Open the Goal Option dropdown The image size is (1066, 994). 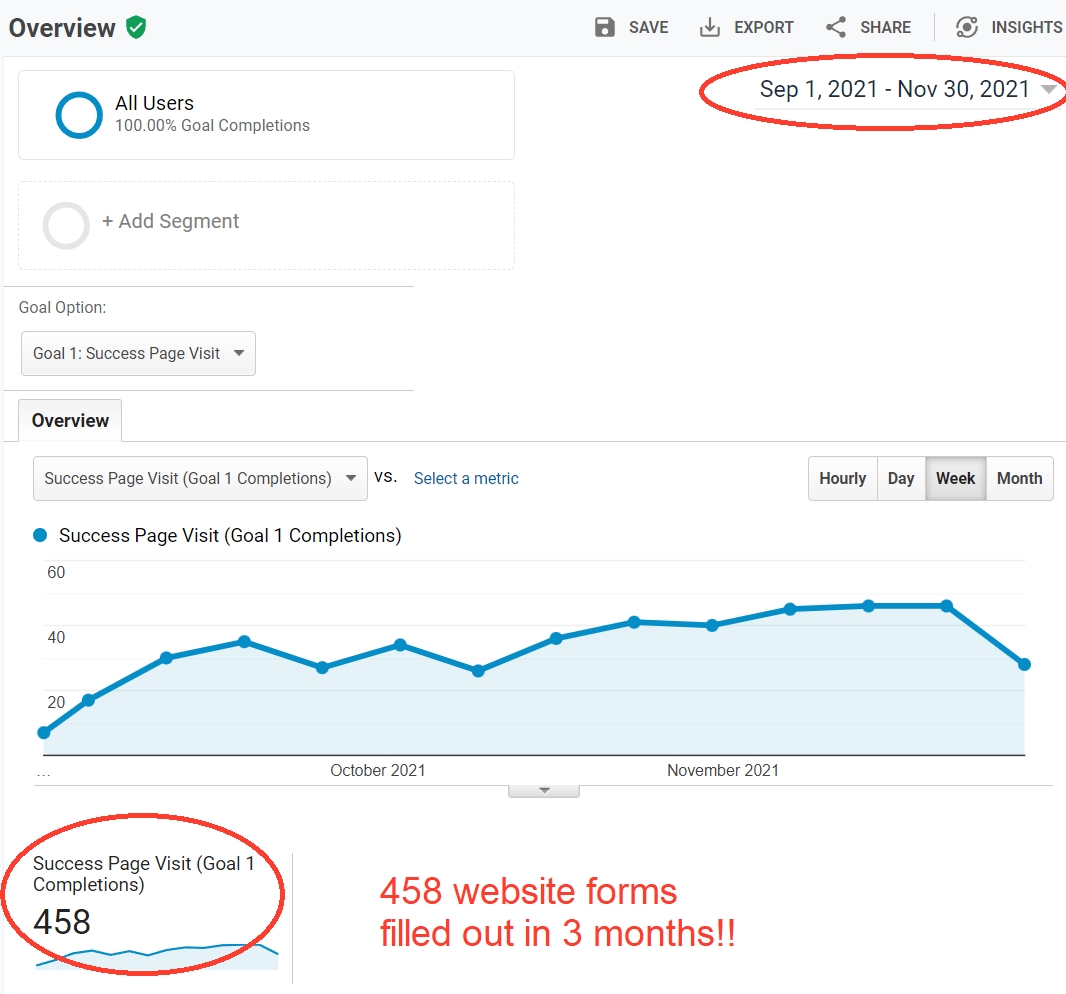[x=138, y=354]
